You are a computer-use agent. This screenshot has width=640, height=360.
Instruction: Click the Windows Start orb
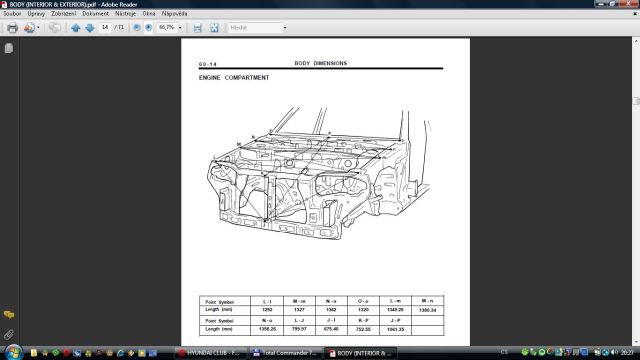coord(14,352)
